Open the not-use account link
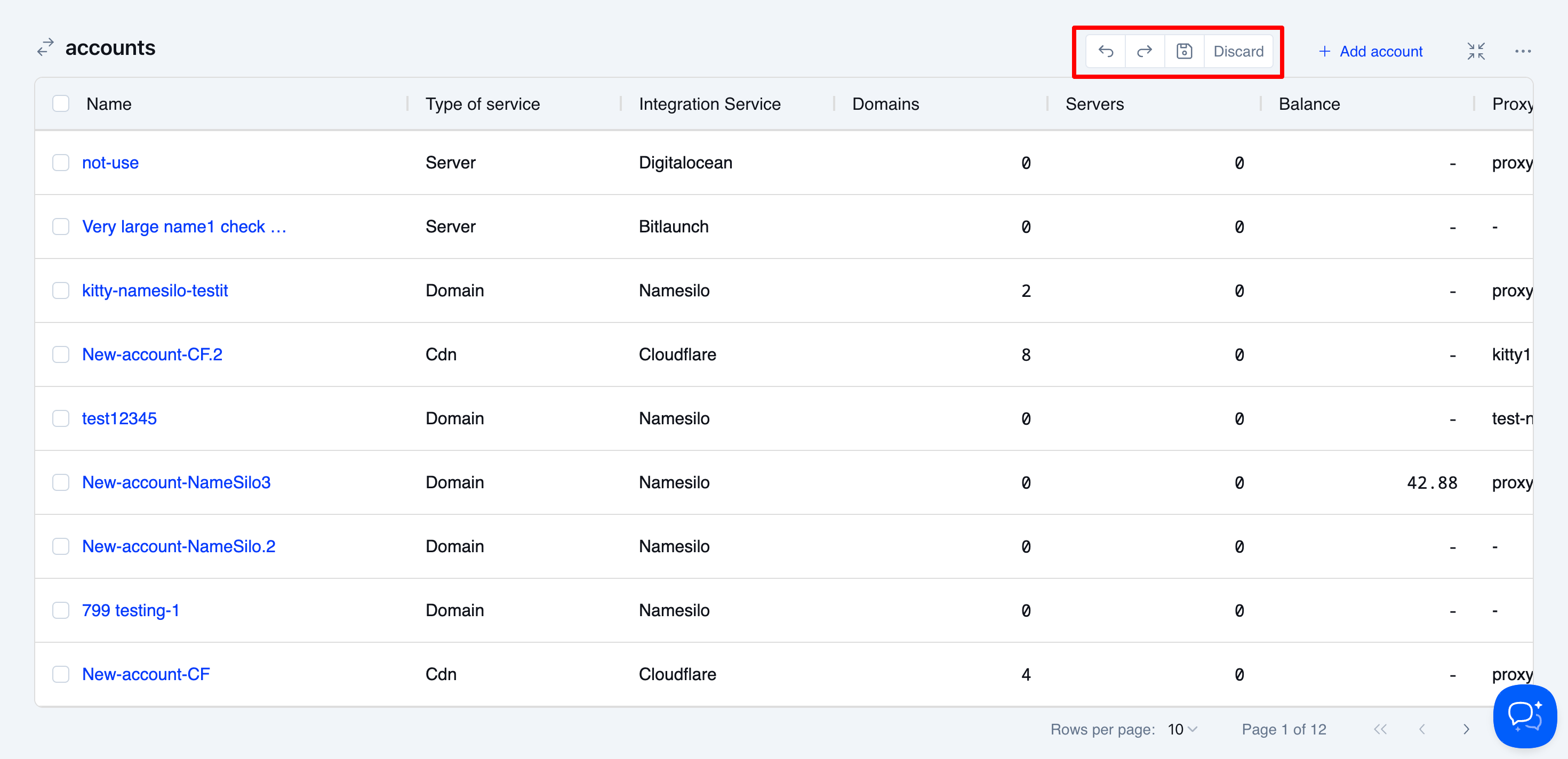This screenshot has width=1568, height=759. [x=110, y=163]
